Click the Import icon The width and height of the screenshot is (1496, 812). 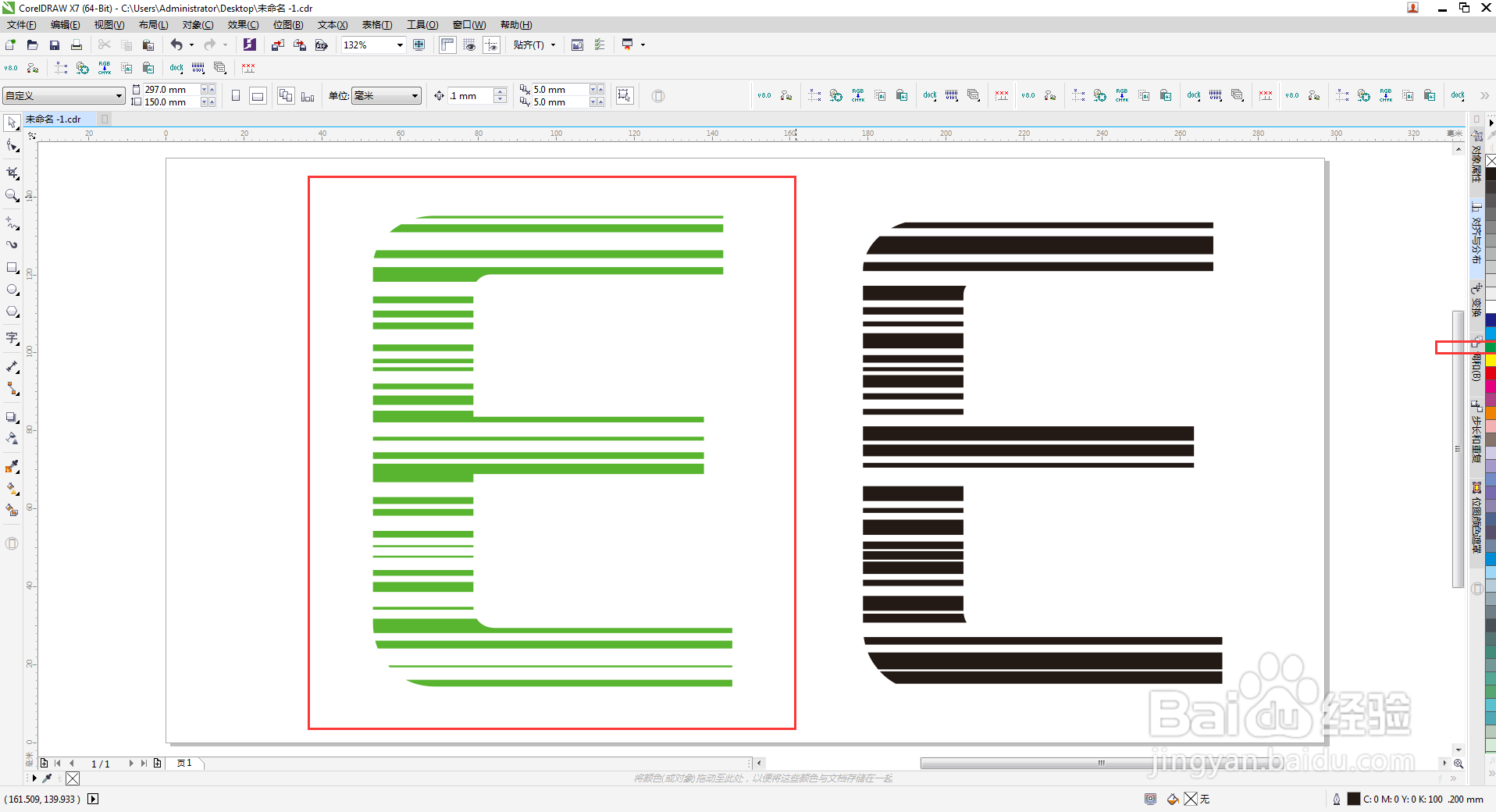tap(277, 45)
